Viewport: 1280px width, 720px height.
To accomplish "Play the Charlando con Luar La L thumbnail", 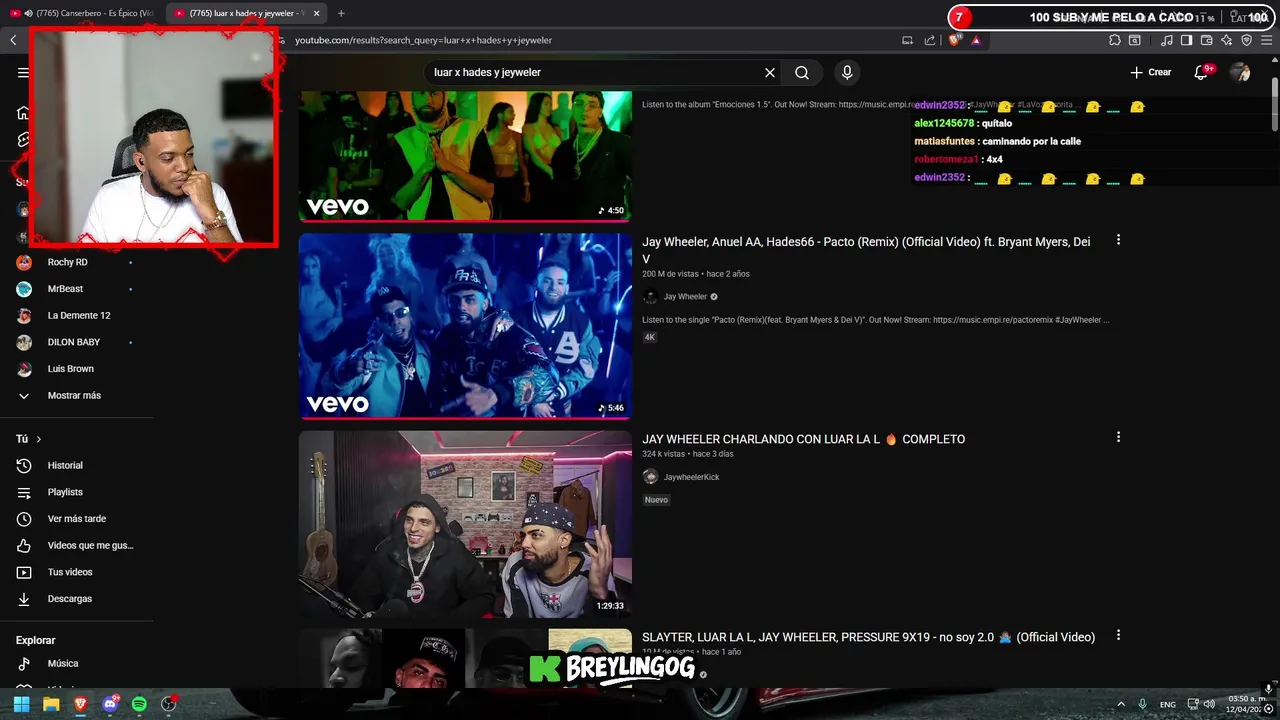I will pyautogui.click(x=465, y=524).
